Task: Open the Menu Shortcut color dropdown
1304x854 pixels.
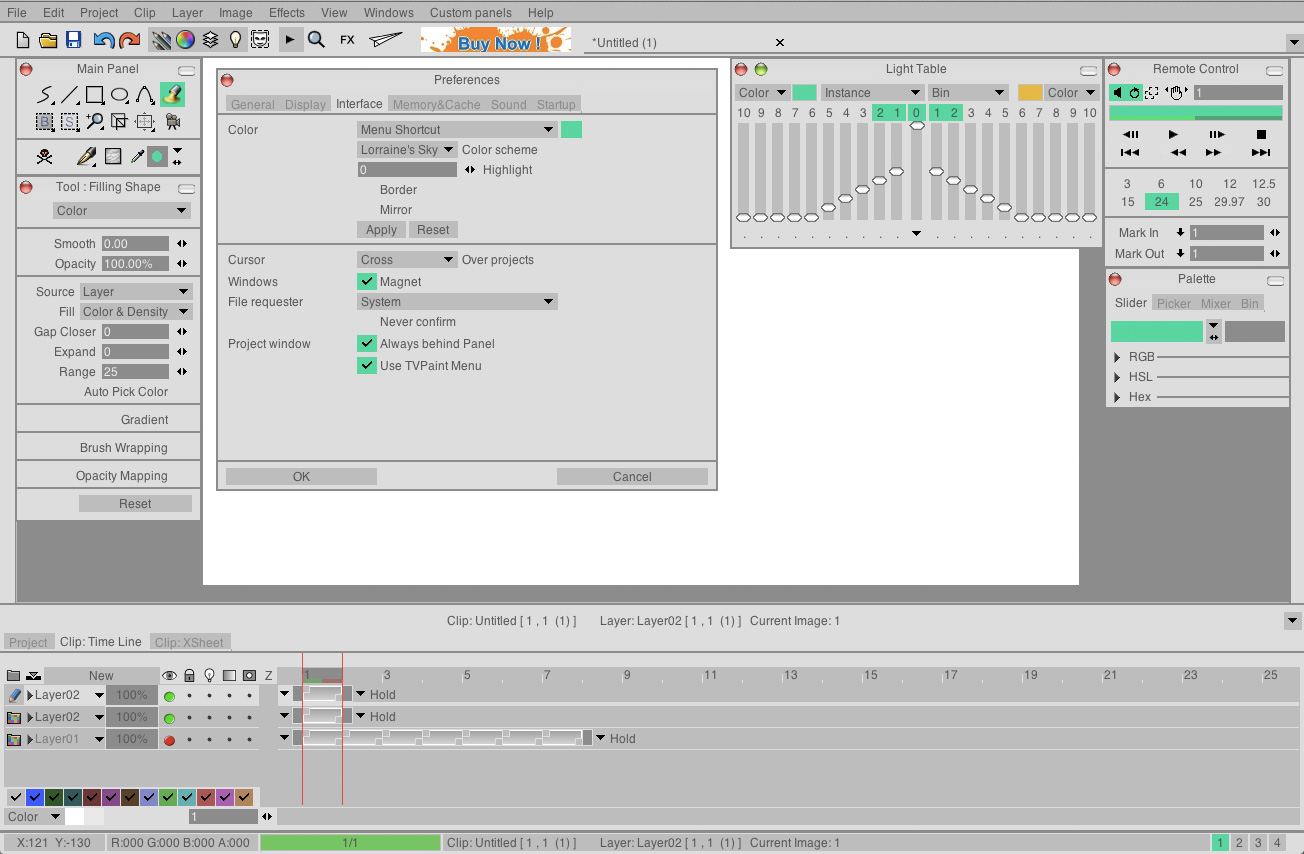Action: (457, 130)
